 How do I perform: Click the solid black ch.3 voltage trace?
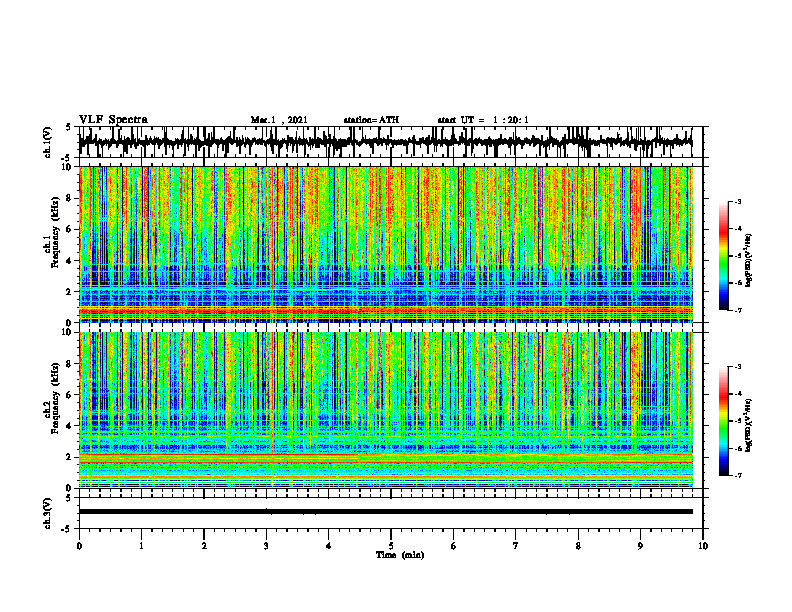[x=386, y=512]
